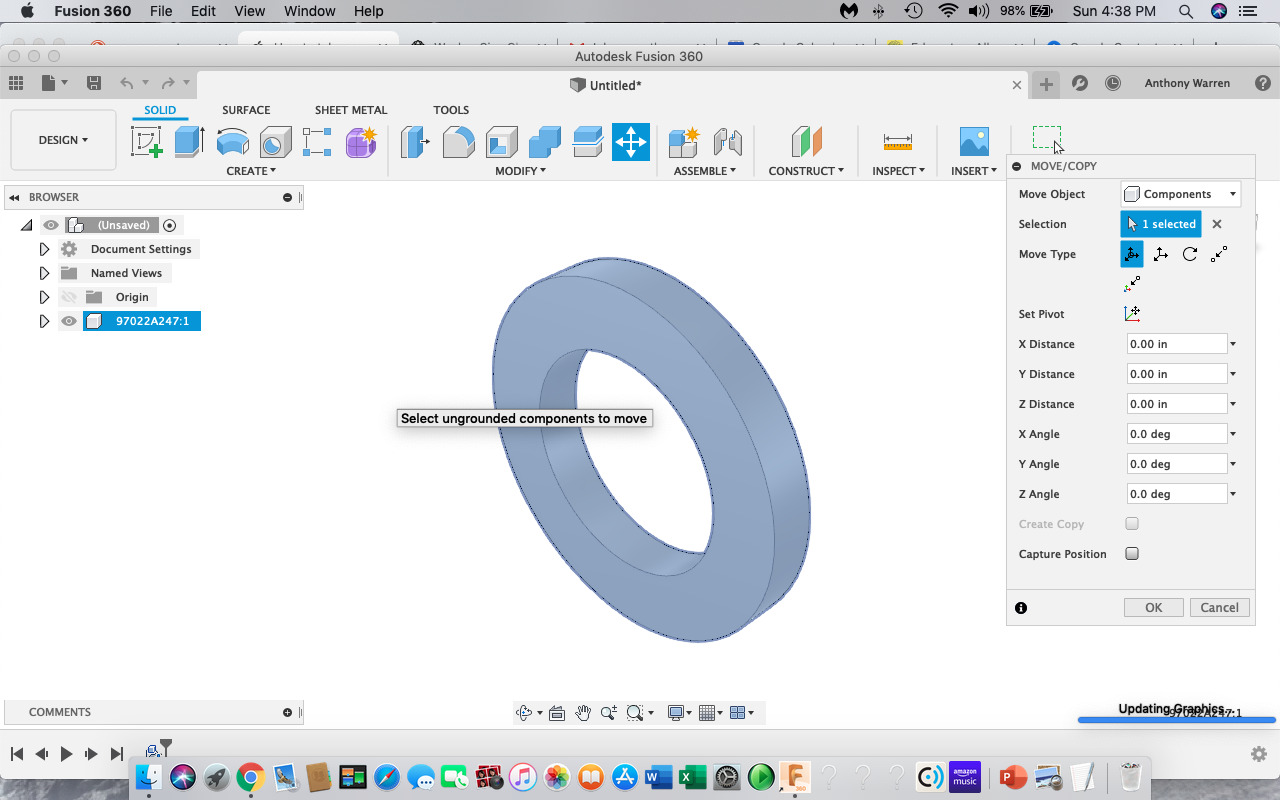The height and width of the screenshot is (800, 1280).
Task: Enable Capture Position
Action: [1131, 553]
